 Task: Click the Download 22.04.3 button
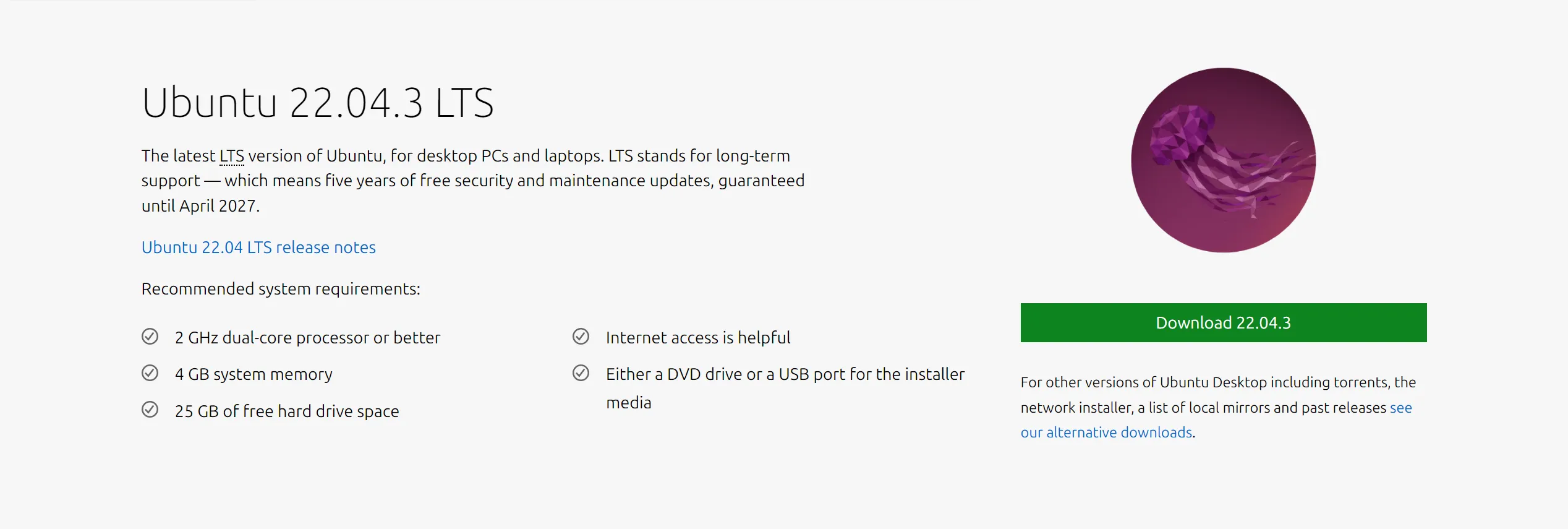coord(1223,322)
